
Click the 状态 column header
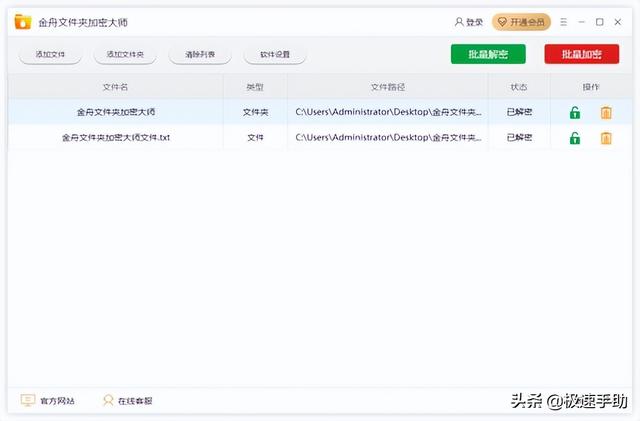coord(519,87)
